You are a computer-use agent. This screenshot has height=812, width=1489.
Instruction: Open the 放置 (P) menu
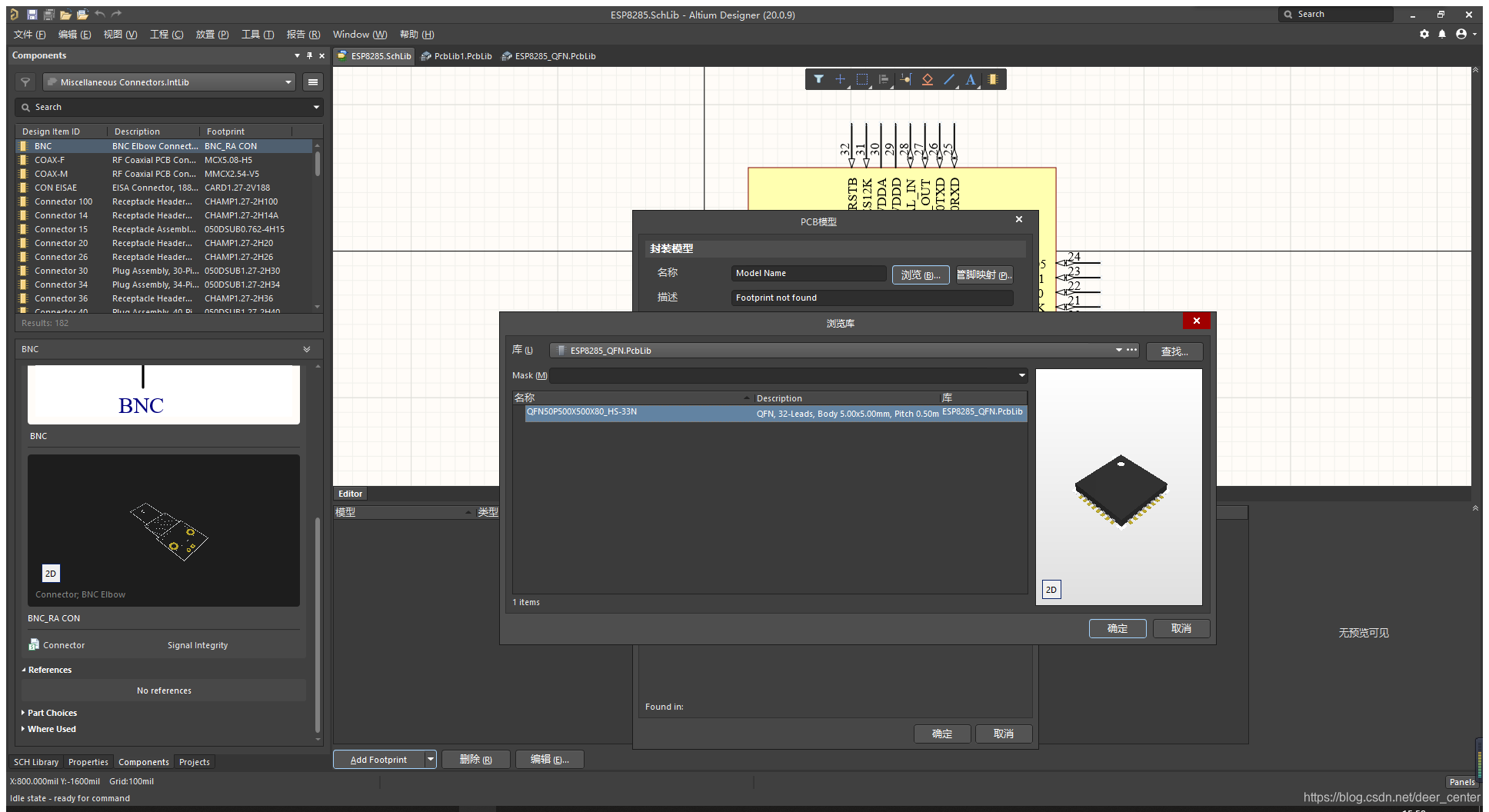pyautogui.click(x=212, y=35)
